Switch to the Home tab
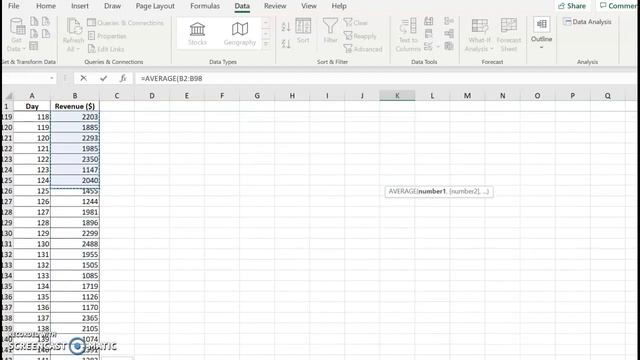 click(46, 6)
